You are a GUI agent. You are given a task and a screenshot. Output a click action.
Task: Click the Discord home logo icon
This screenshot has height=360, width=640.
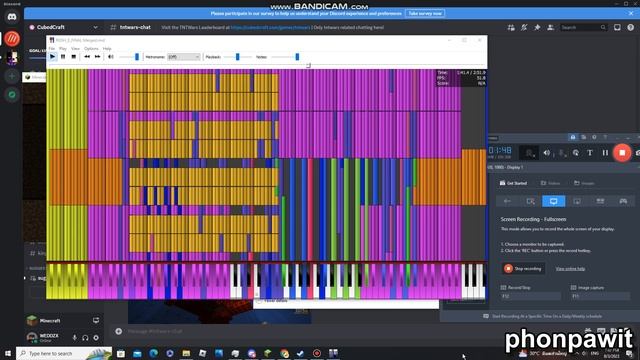pos(12,17)
